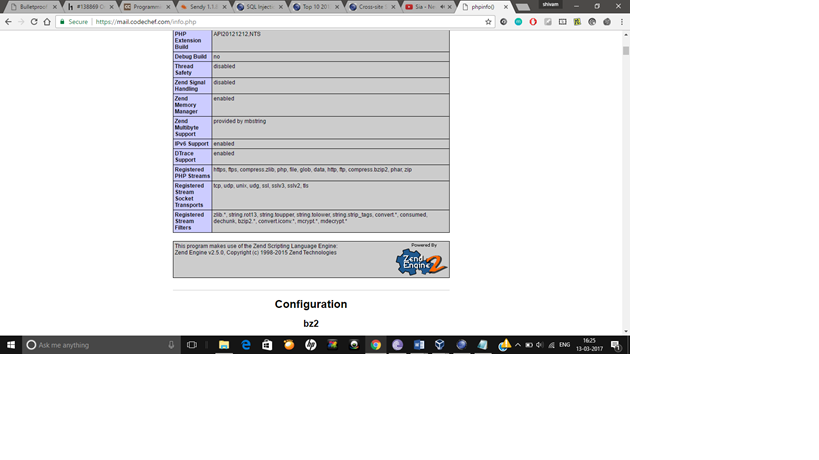Click the yellow-green extension icon in toolbar

[577, 22]
